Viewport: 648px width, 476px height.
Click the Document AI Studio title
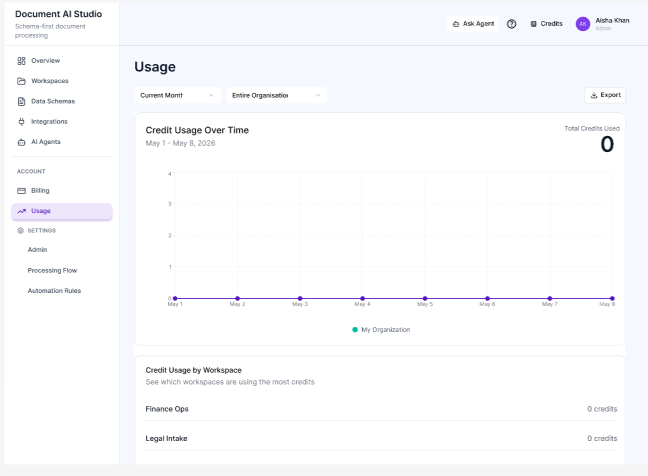tap(58, 14)
